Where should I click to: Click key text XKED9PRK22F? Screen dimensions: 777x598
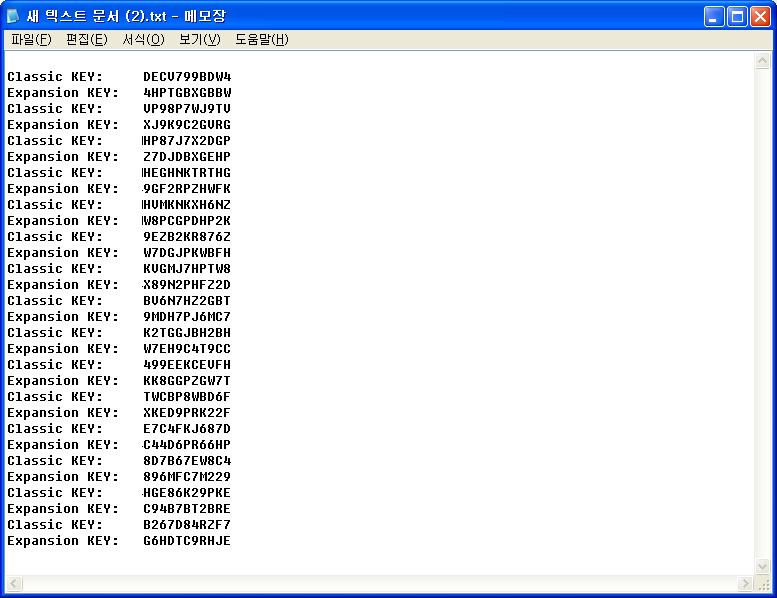click(x=187, y=413)
